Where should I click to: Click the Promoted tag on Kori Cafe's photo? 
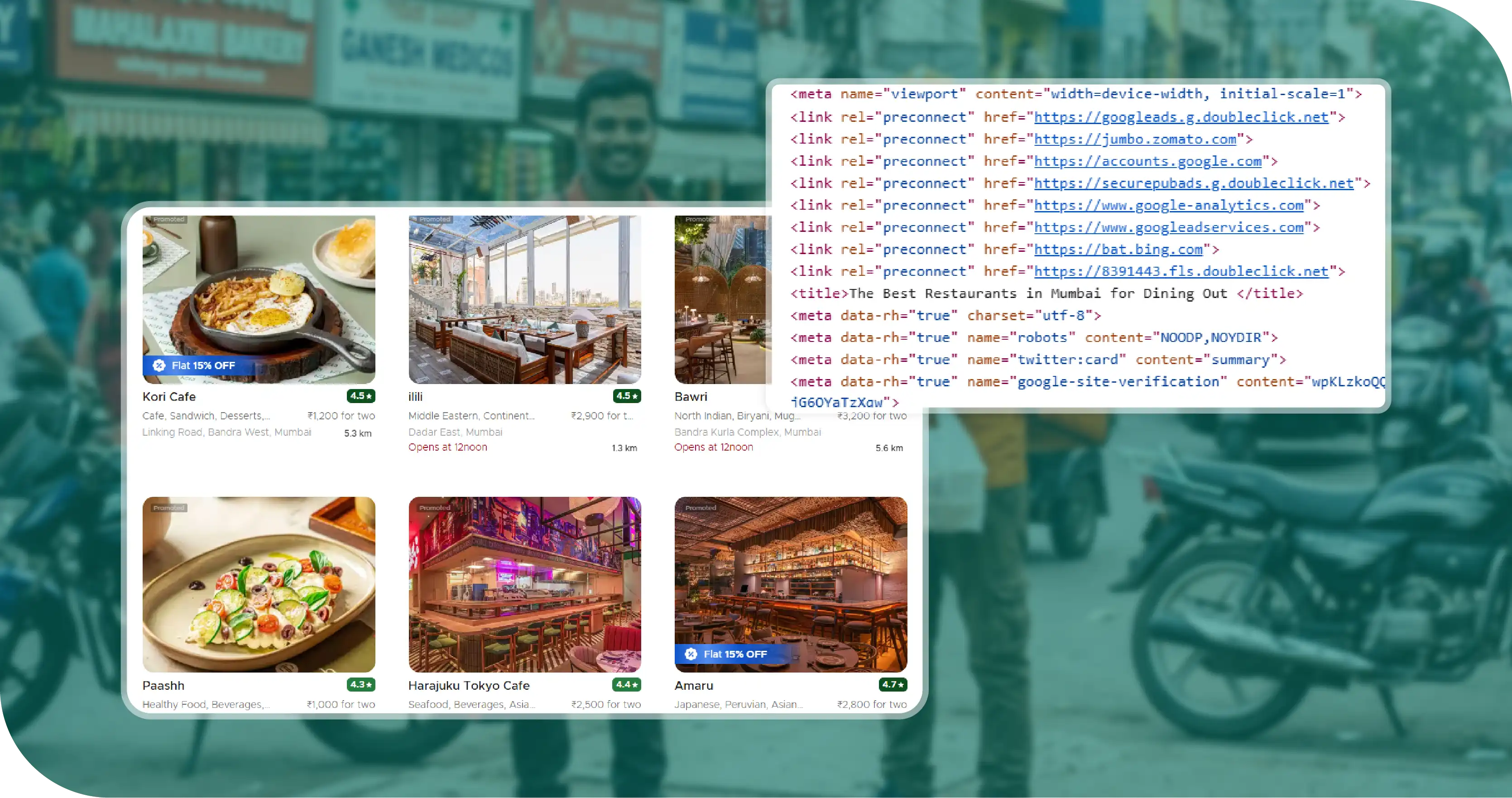coord(168,220)
